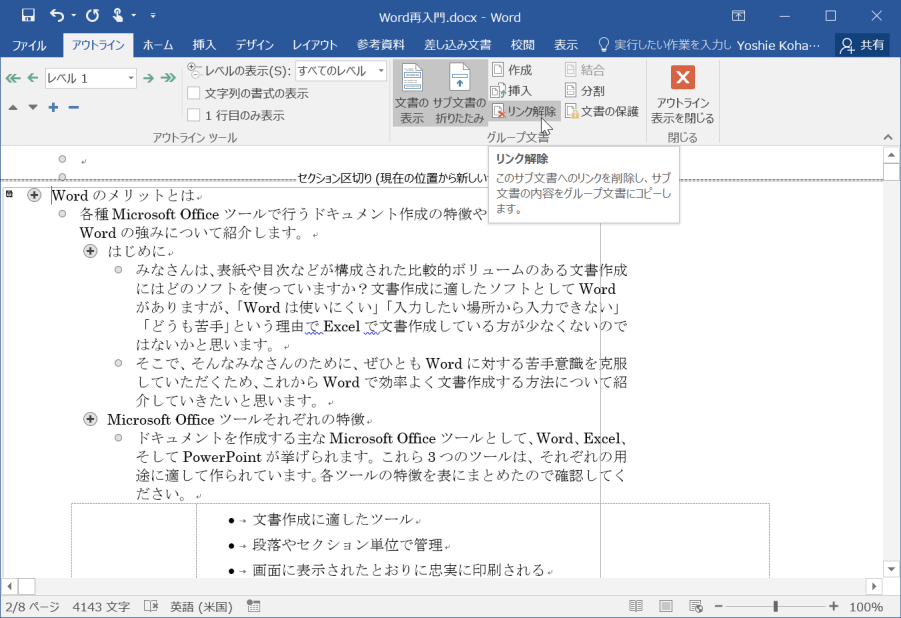Select the そこで、そんなみなさん paragraph bullet

point(118,363)
